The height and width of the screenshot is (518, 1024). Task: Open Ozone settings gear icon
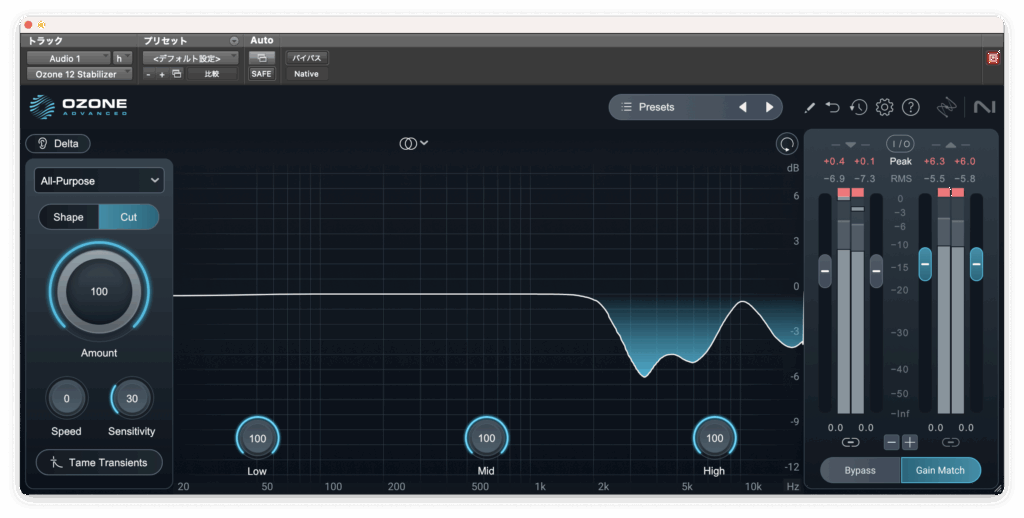click(x=884, y=107)
